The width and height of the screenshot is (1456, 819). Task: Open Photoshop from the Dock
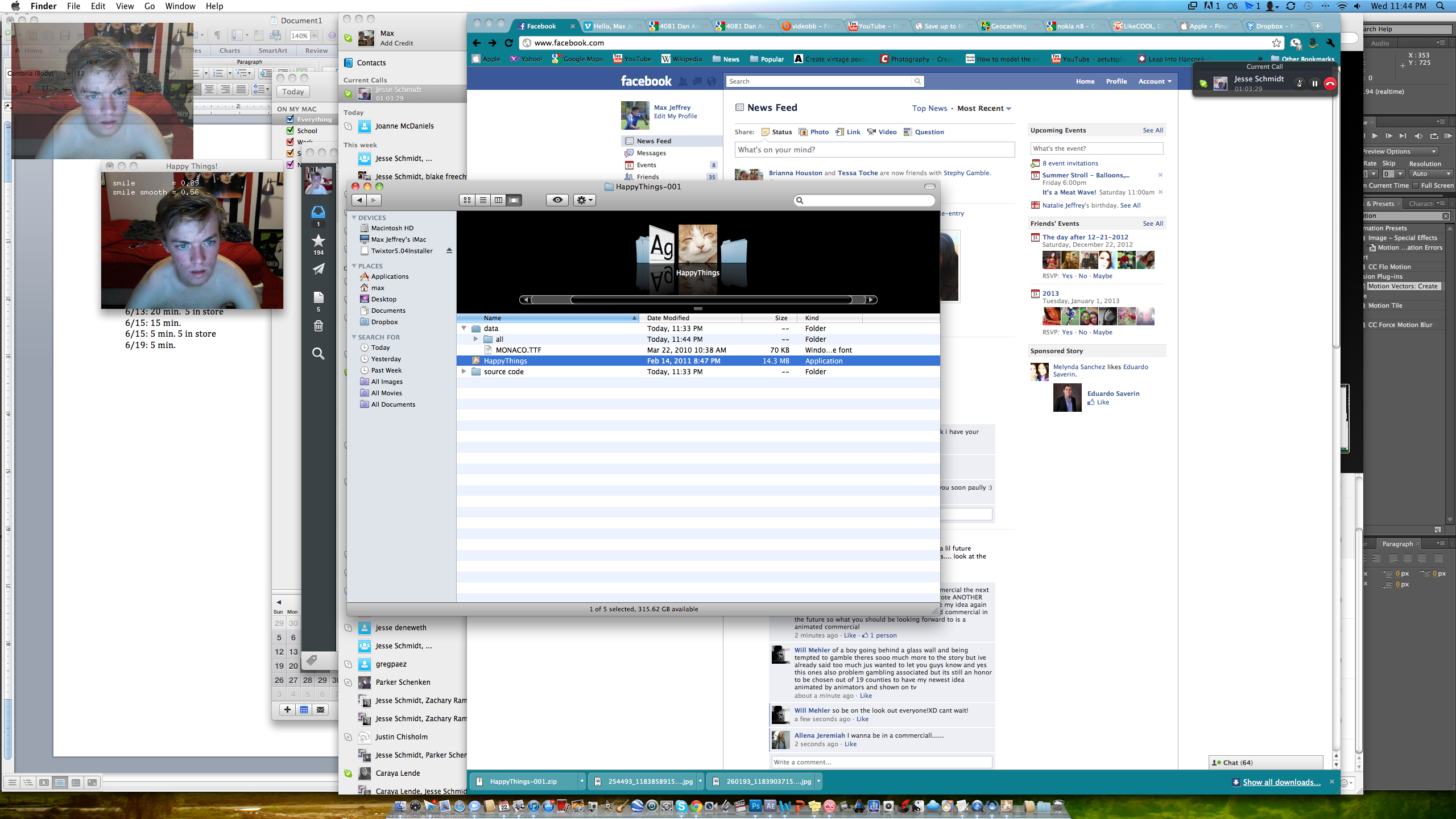coord(755,806)
